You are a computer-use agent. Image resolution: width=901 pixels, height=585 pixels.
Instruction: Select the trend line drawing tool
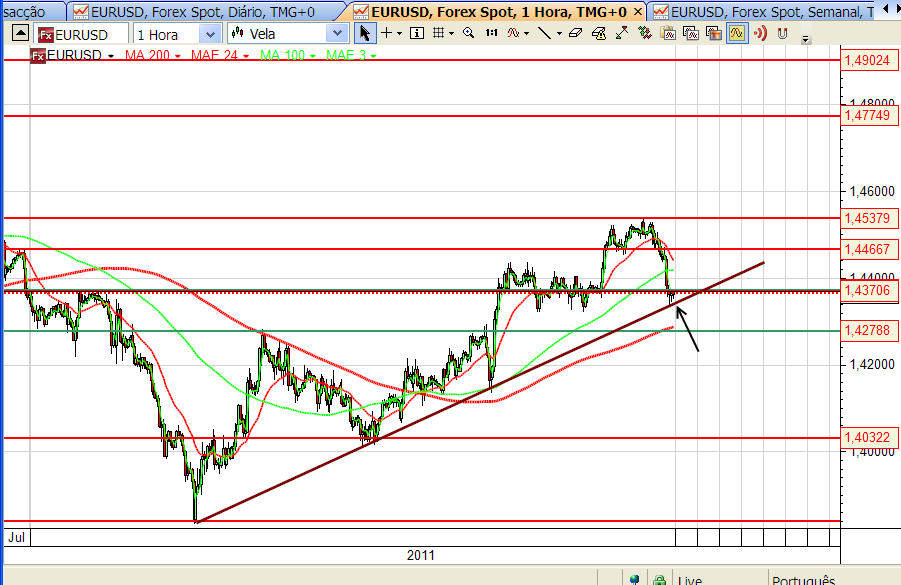(x=544, y=33)
